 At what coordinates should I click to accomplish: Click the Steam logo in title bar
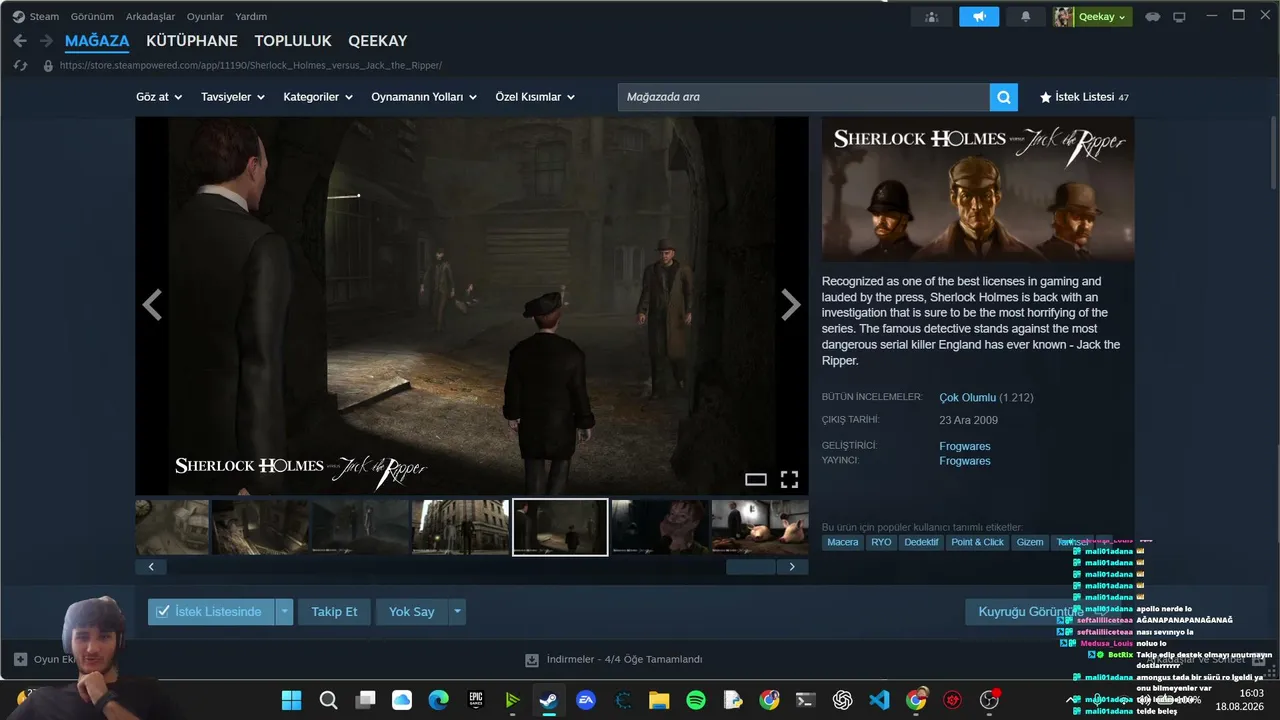tap(18, 16)
